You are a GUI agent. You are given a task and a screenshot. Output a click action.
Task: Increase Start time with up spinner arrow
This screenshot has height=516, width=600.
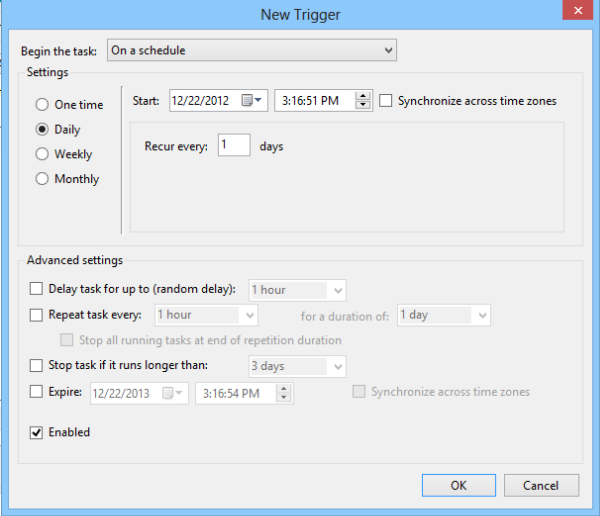[x=363, y=96]
